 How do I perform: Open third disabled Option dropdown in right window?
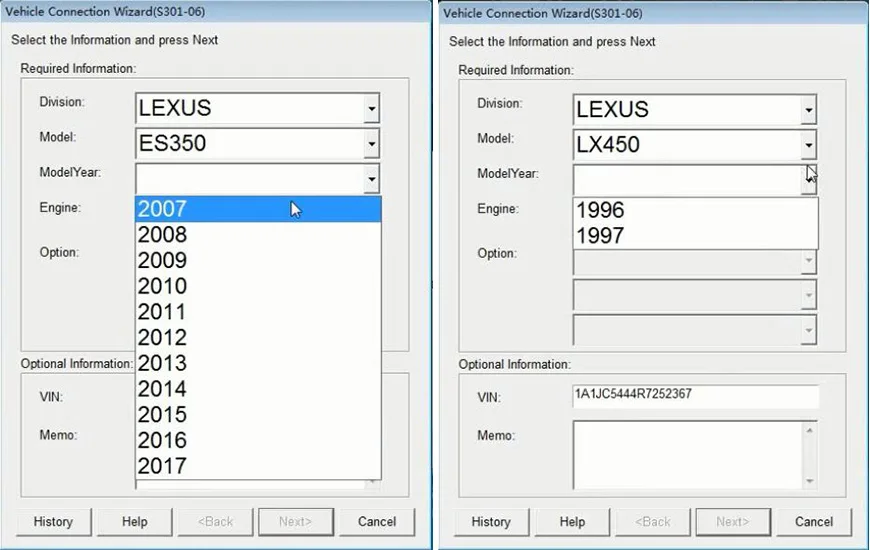pos(808,330)
